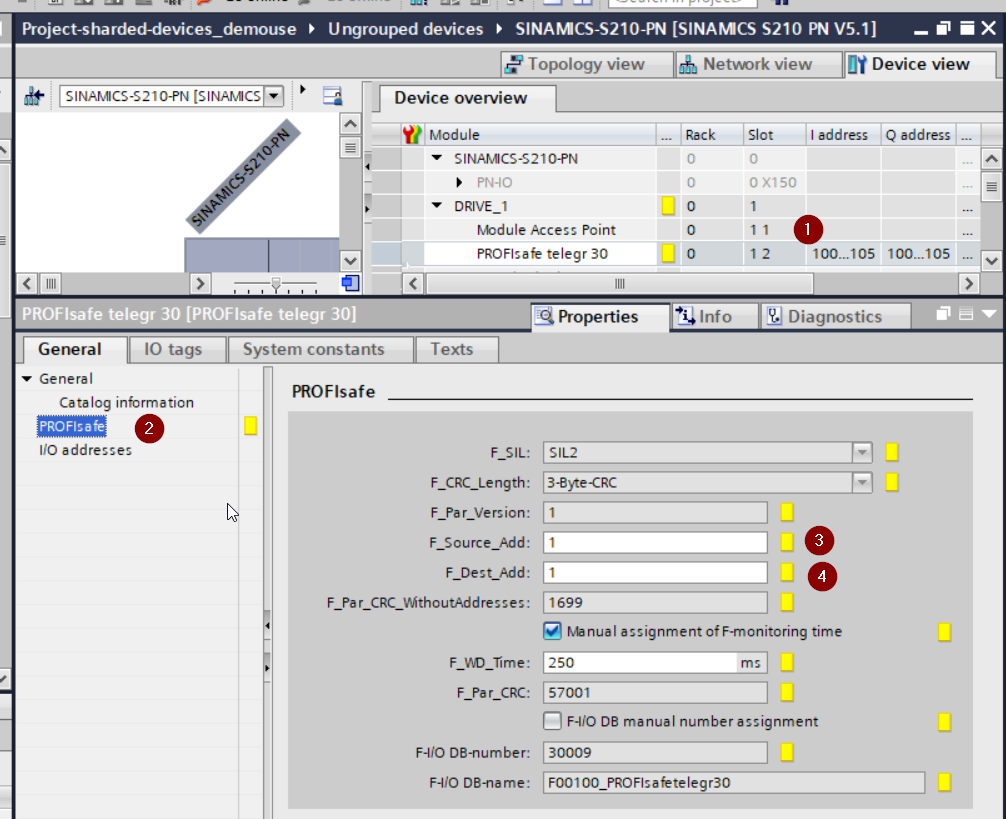Click the Ungrouped devices breadcrumb
The height and width of the screenshot is (819, 1006).
click(x=405, y=29)
